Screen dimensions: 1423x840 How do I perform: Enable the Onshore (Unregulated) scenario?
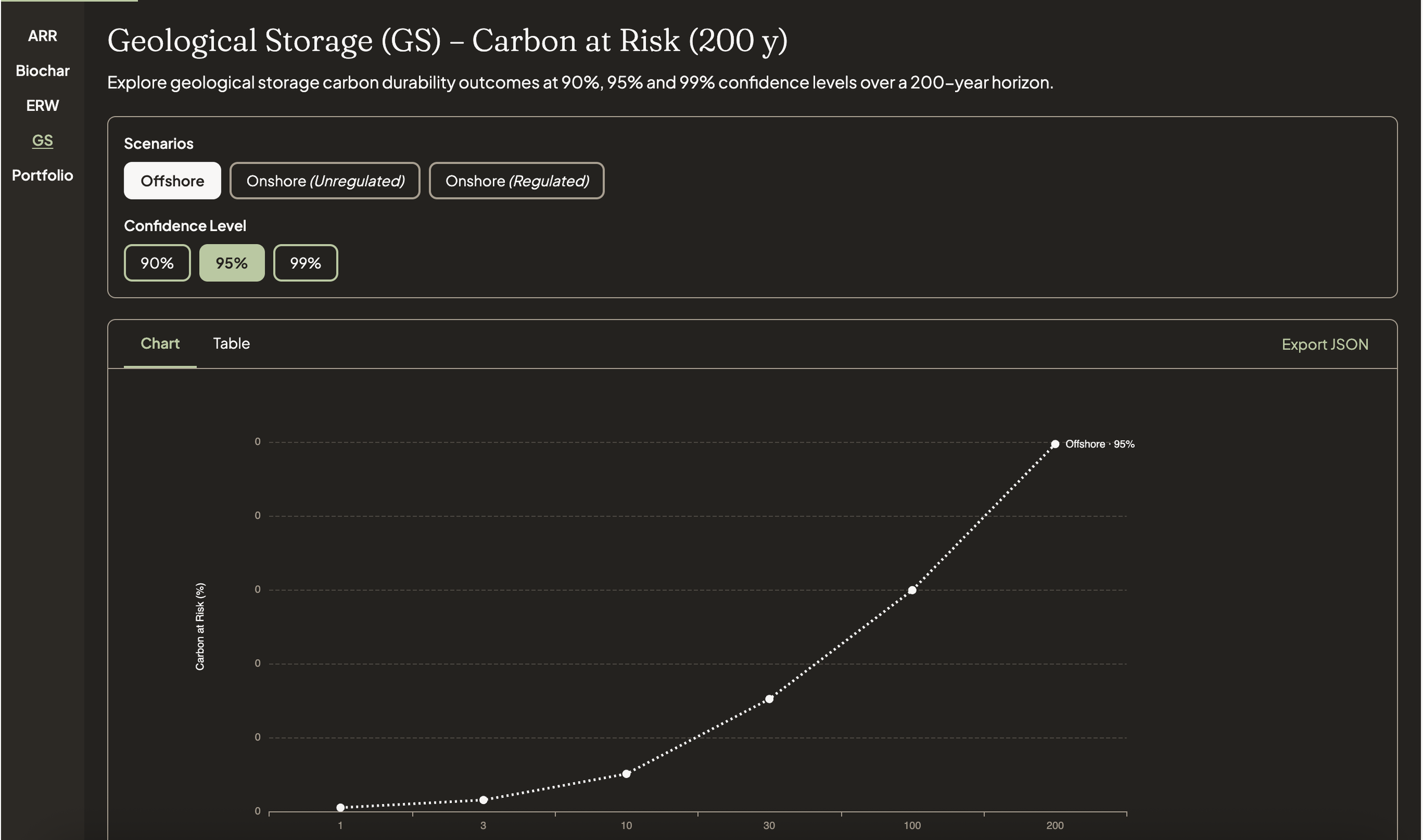tap(326, 180)
